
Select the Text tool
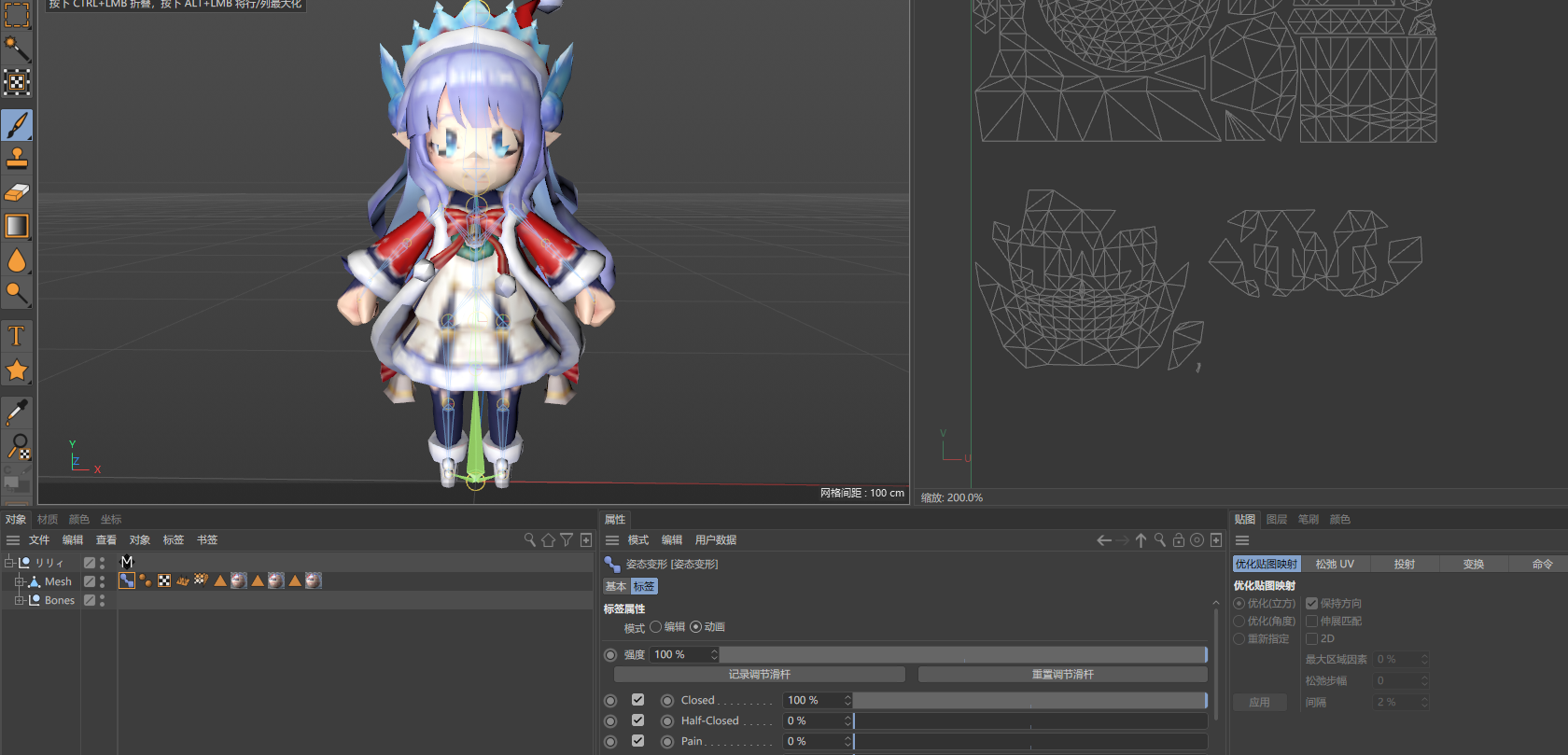tap(17, 336)
